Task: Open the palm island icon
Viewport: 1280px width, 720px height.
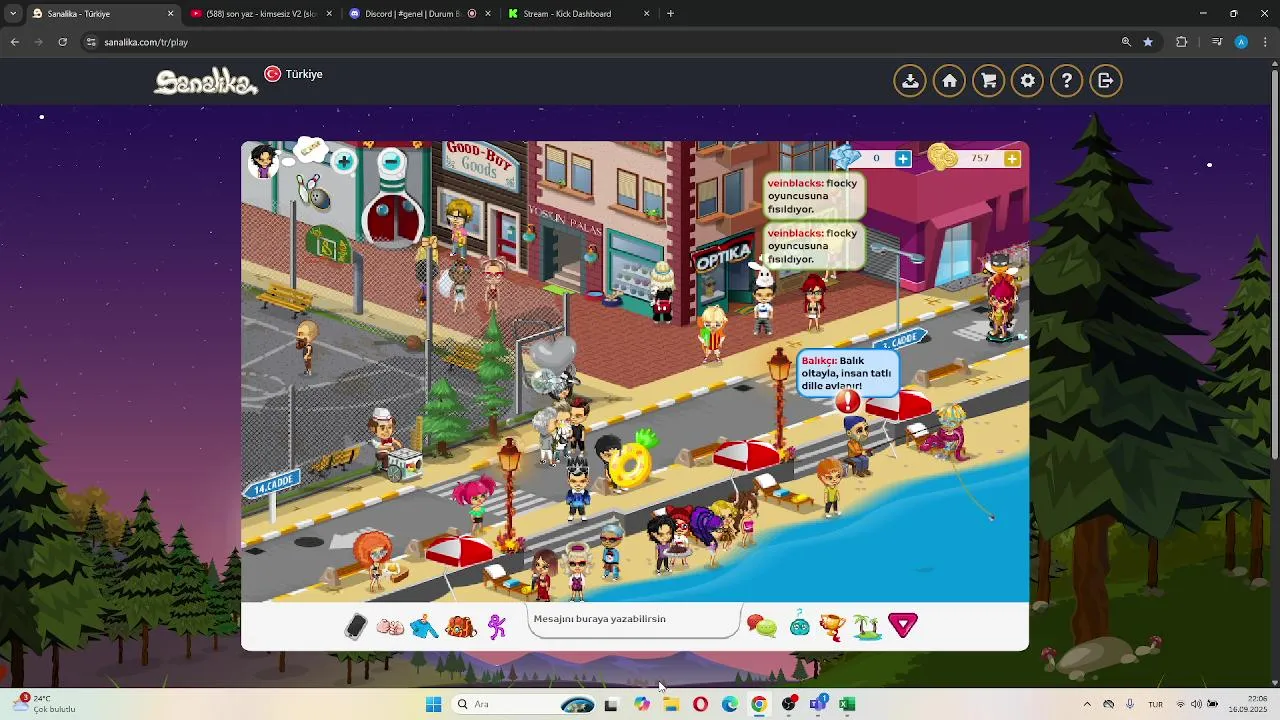Action: pos(867,627)
